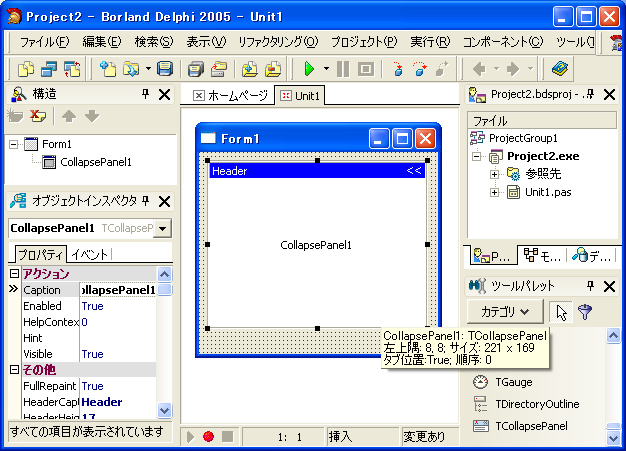Open the Run button dropdown arrow
Image resolution: width=626 pixels, height=451 pixels.
(x=326, y=69)
